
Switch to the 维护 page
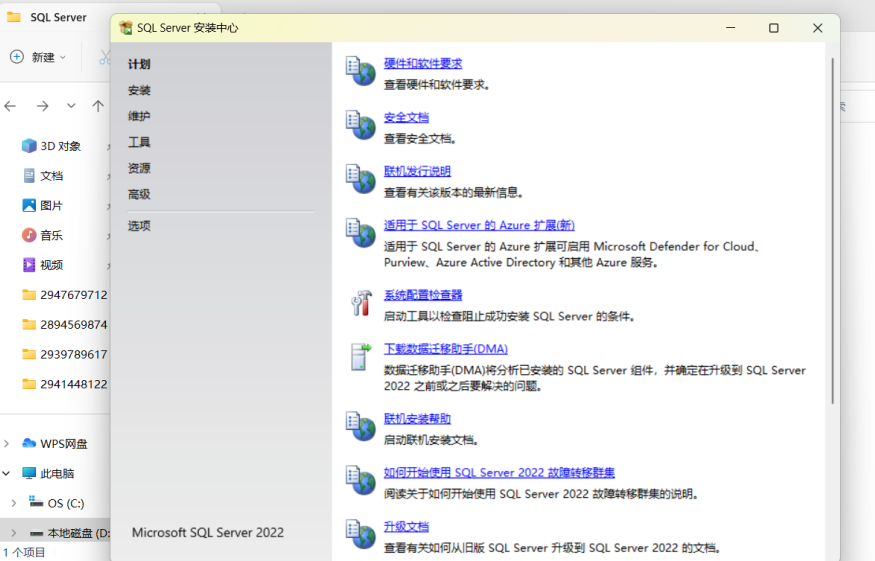tap(139, 116)
